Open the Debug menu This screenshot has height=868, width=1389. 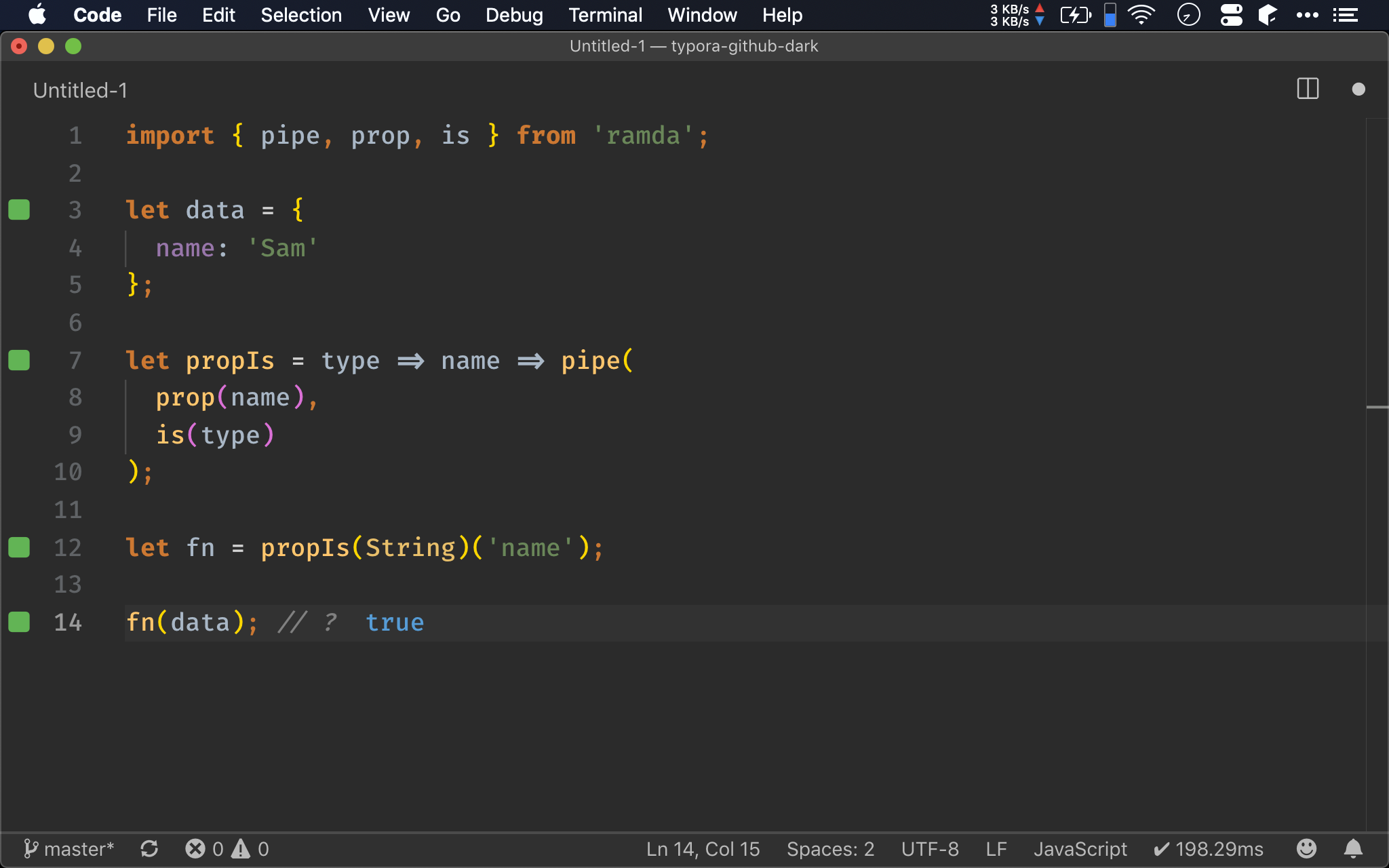point(514,15)
